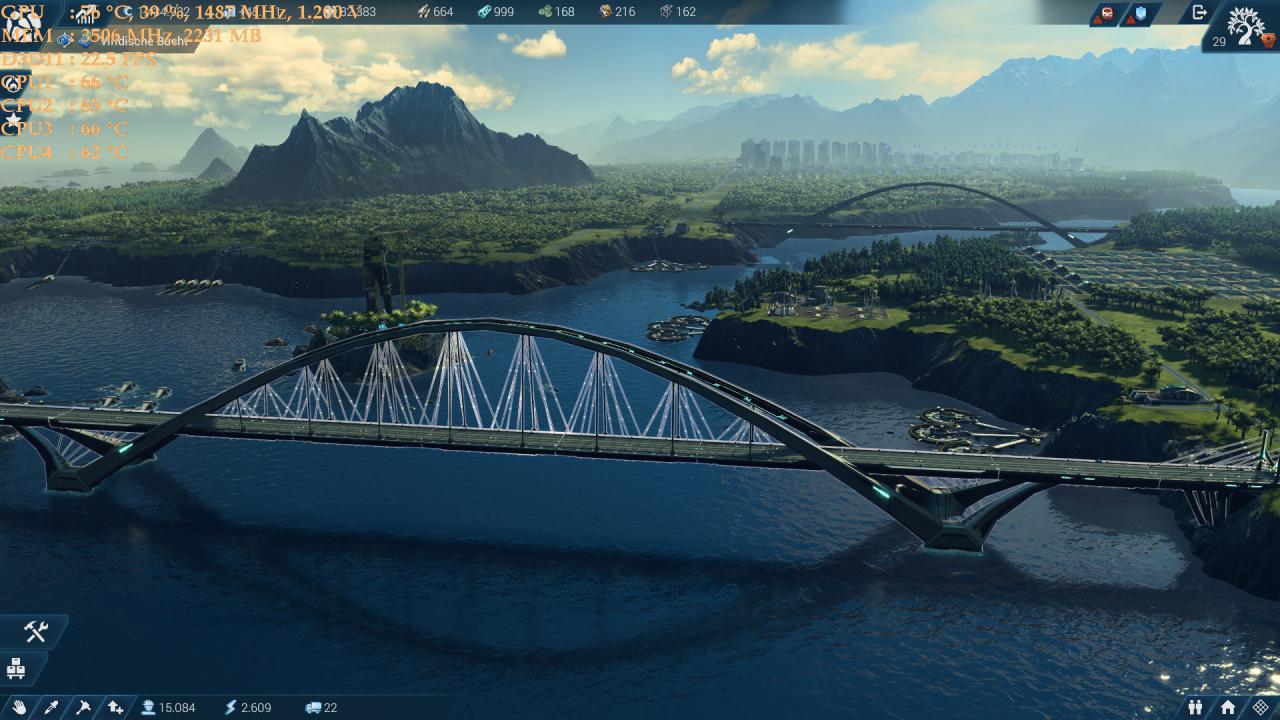Select the upgrade arrow-plus tool

pyautogui.click(x=116, y=707)
